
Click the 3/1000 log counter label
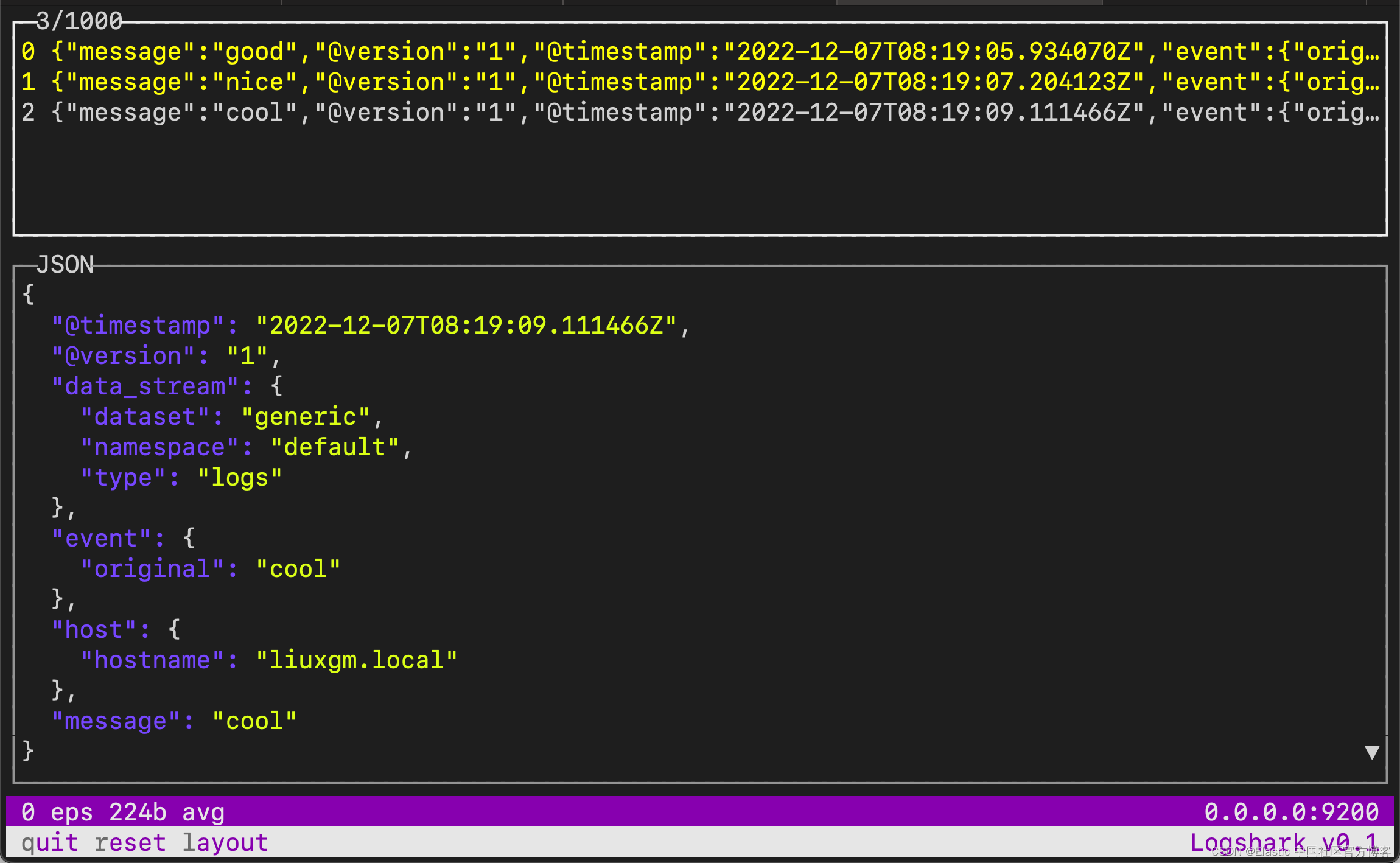(78, 20)
